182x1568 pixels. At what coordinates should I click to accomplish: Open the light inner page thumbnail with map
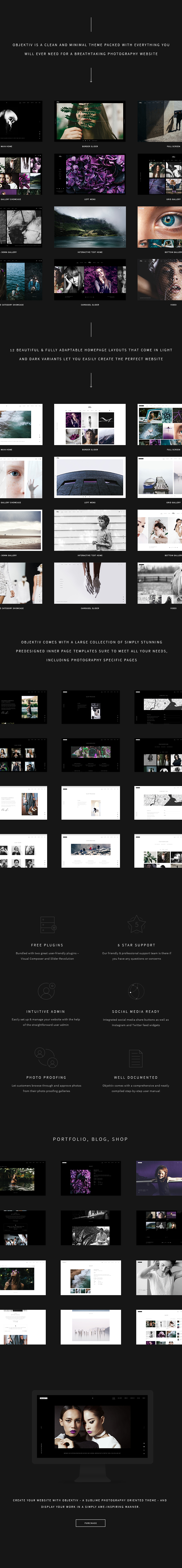(x=158, y=803)
